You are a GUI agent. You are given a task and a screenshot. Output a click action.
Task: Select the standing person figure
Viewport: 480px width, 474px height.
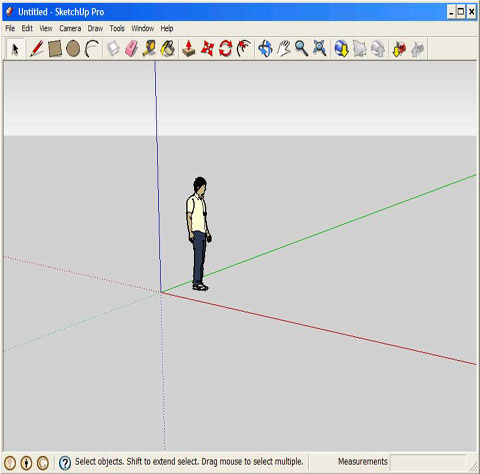point(199,234)
